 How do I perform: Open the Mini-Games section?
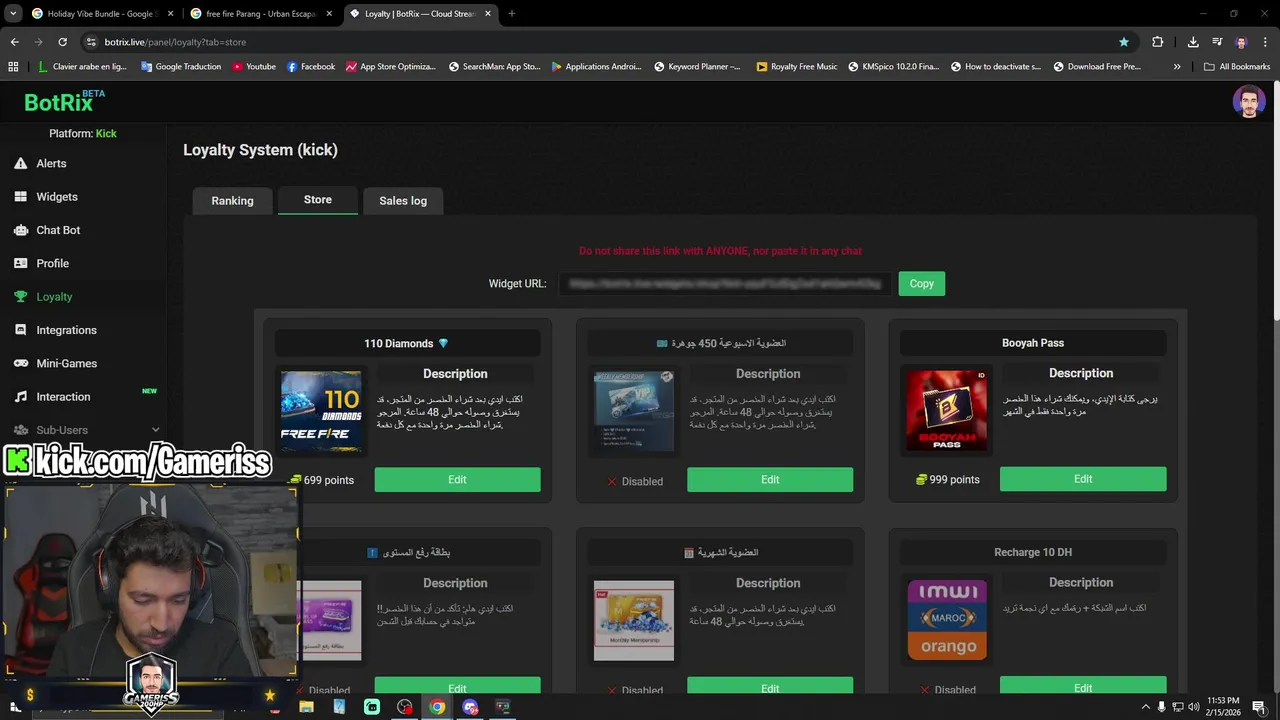click(66, 363)
